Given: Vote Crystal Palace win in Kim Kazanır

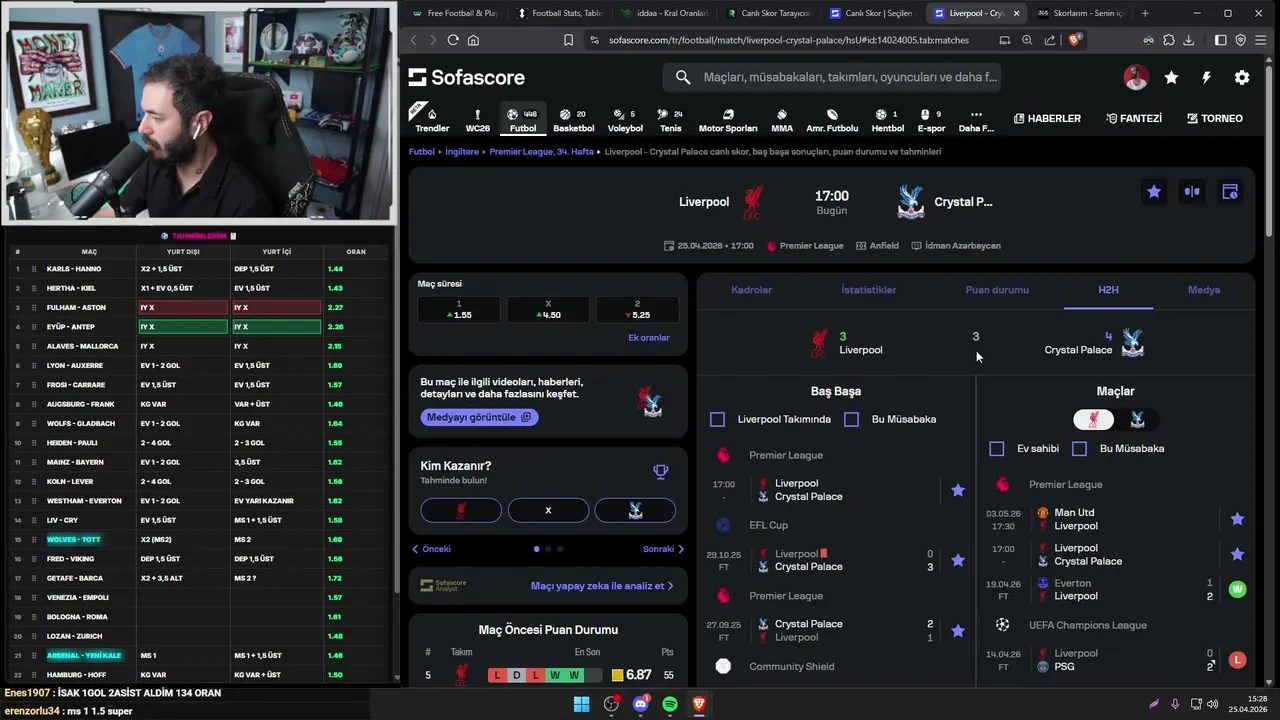Looking at the screenshot, I should click(635, 510).
